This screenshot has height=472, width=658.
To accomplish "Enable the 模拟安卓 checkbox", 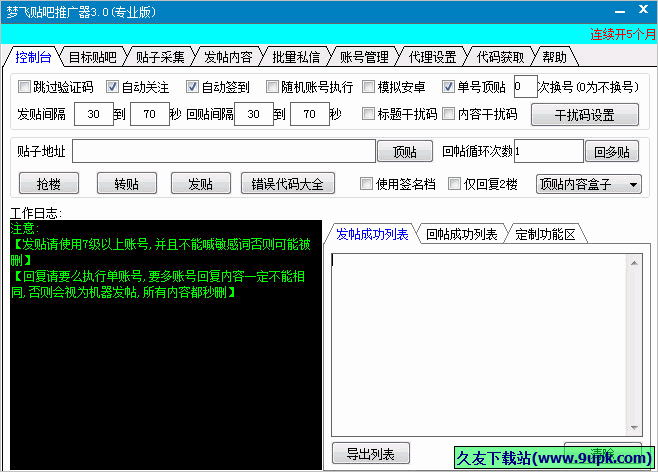I will pyautogui.click(x=368, y=87).
